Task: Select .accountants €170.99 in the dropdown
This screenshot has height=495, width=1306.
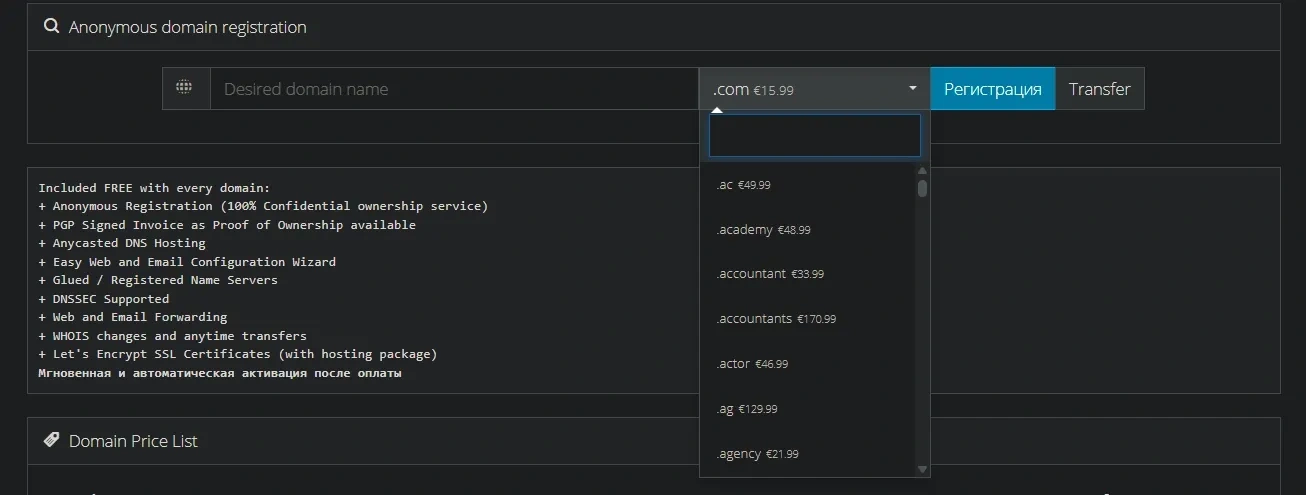Action: pyautogui.click(x=776, y=319)
